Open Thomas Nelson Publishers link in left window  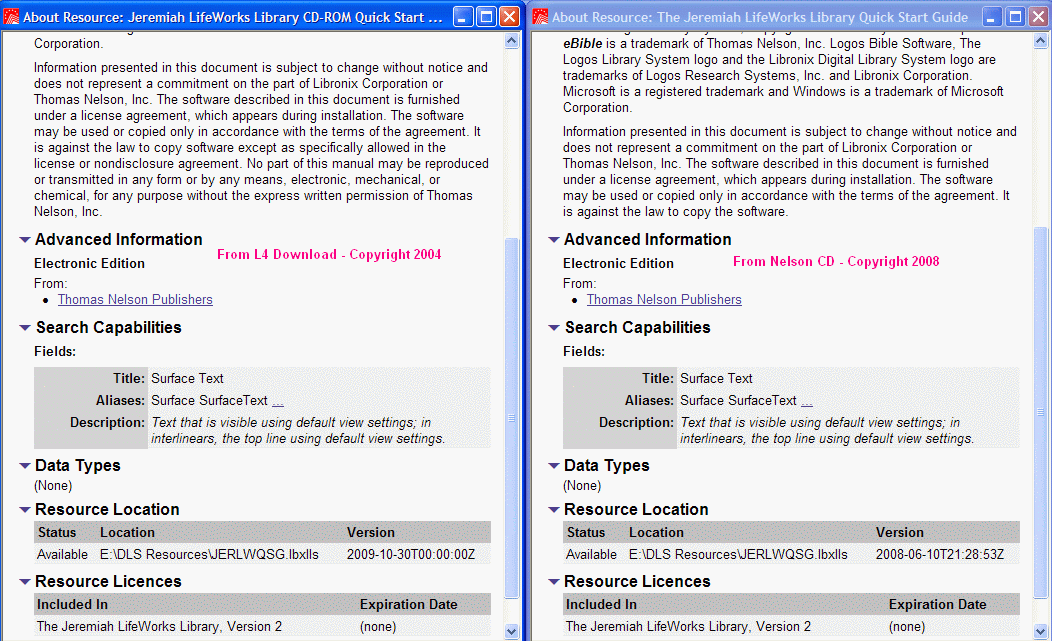[x=135, y=299]
